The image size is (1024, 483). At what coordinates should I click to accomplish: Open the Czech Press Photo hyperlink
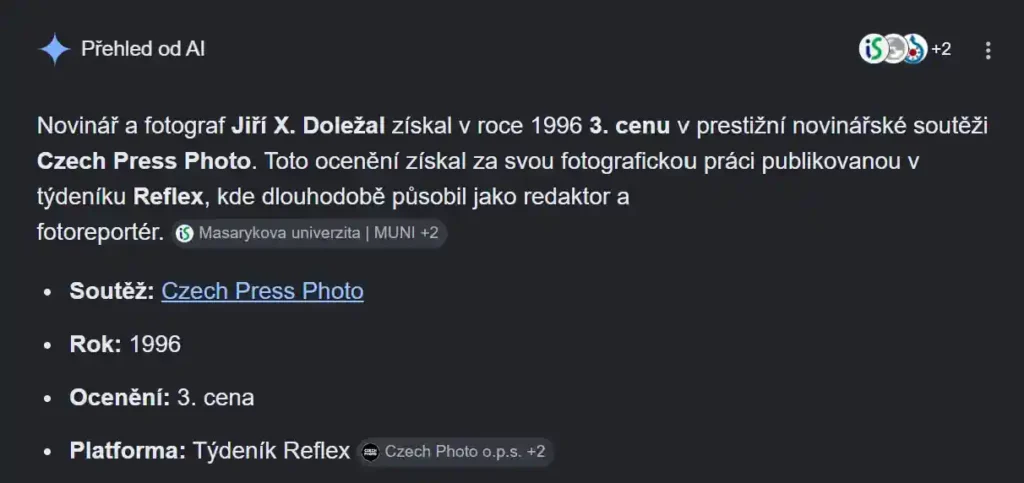tap(263, 291)
